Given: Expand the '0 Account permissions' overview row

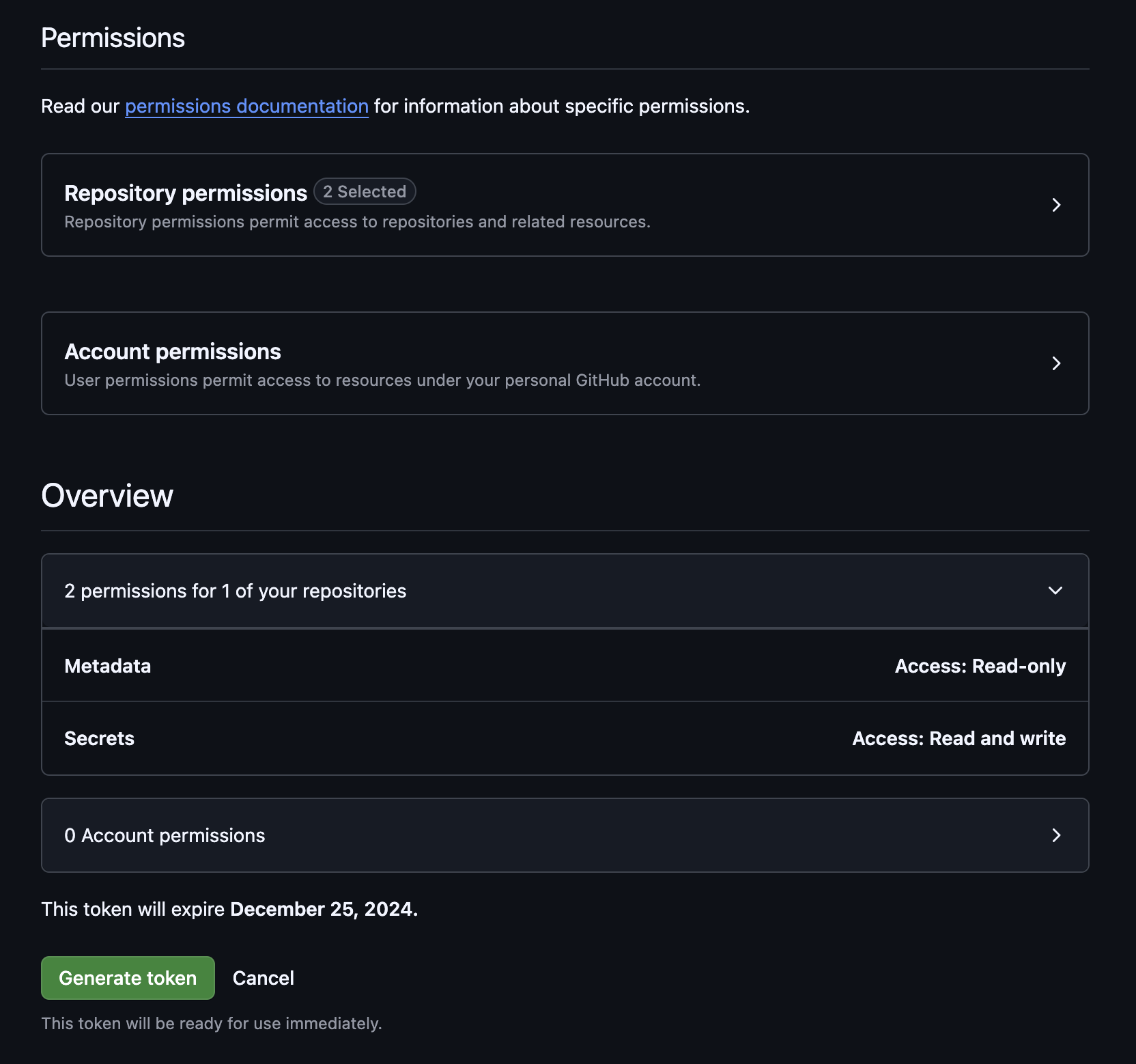Looking at the screenshot, I should click(x=165, y=835).
